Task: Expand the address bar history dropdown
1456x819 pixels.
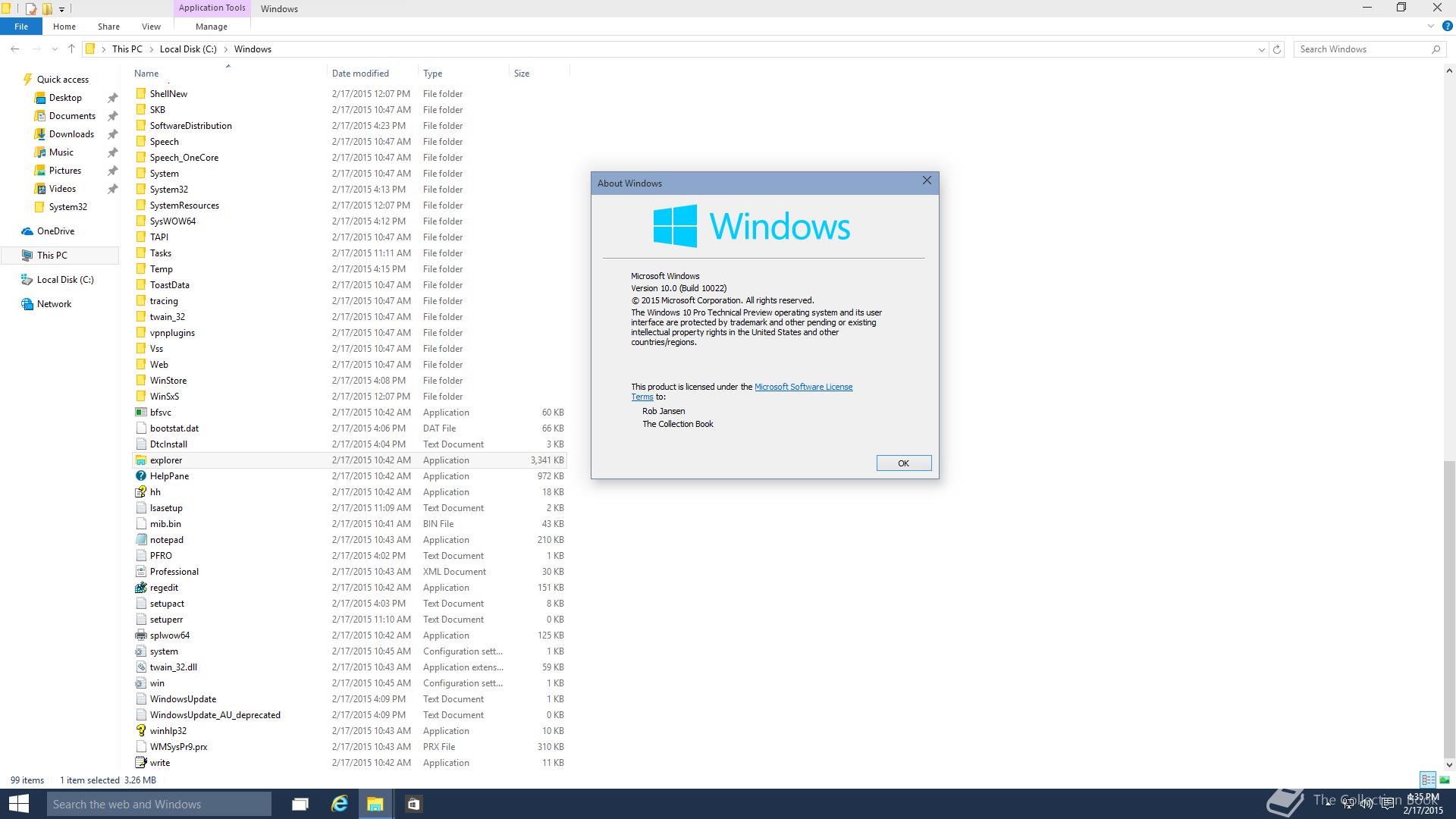Action: coord(1262,49)
